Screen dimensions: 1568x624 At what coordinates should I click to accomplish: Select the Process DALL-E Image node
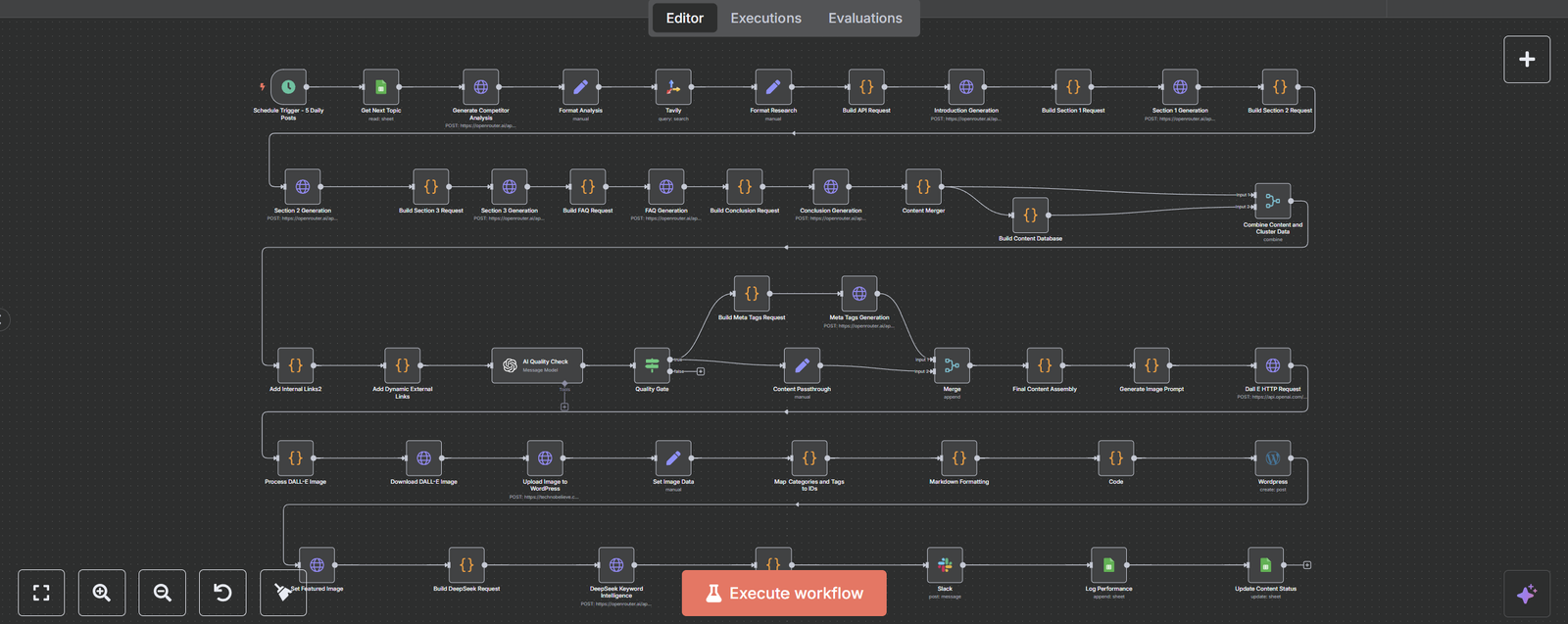click(x=296, y=458)
